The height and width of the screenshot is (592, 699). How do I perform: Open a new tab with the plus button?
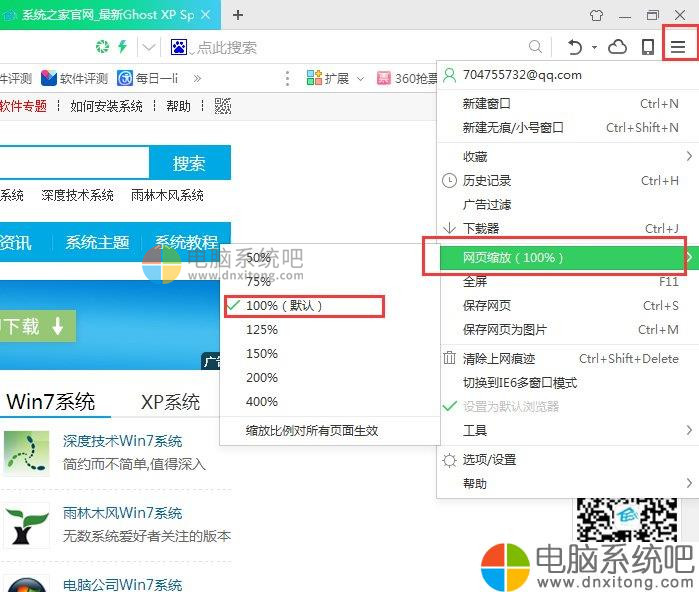tap(238, 15)
